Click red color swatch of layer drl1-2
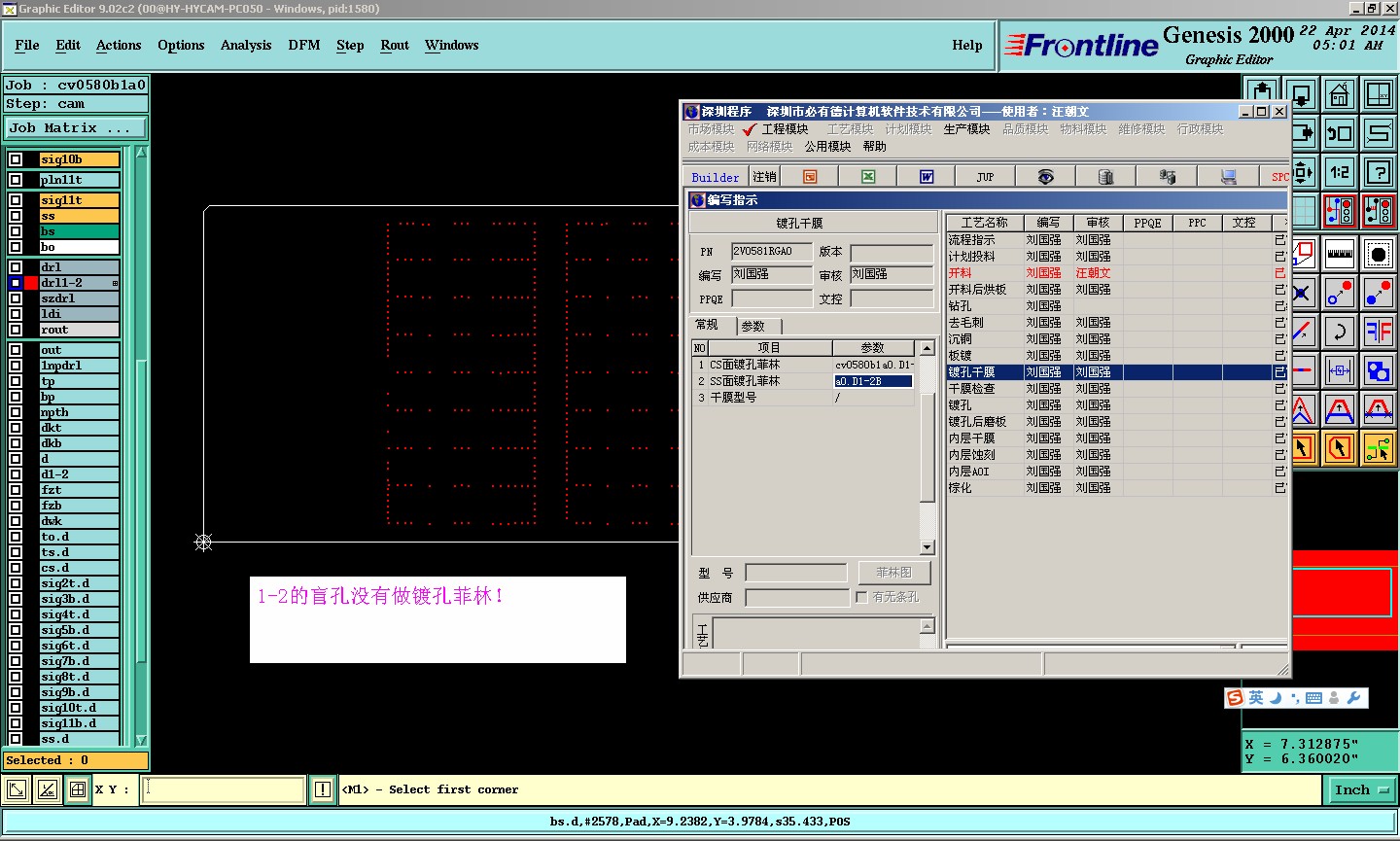This screenshot has width=1400, height=841. tap(31, 283)
